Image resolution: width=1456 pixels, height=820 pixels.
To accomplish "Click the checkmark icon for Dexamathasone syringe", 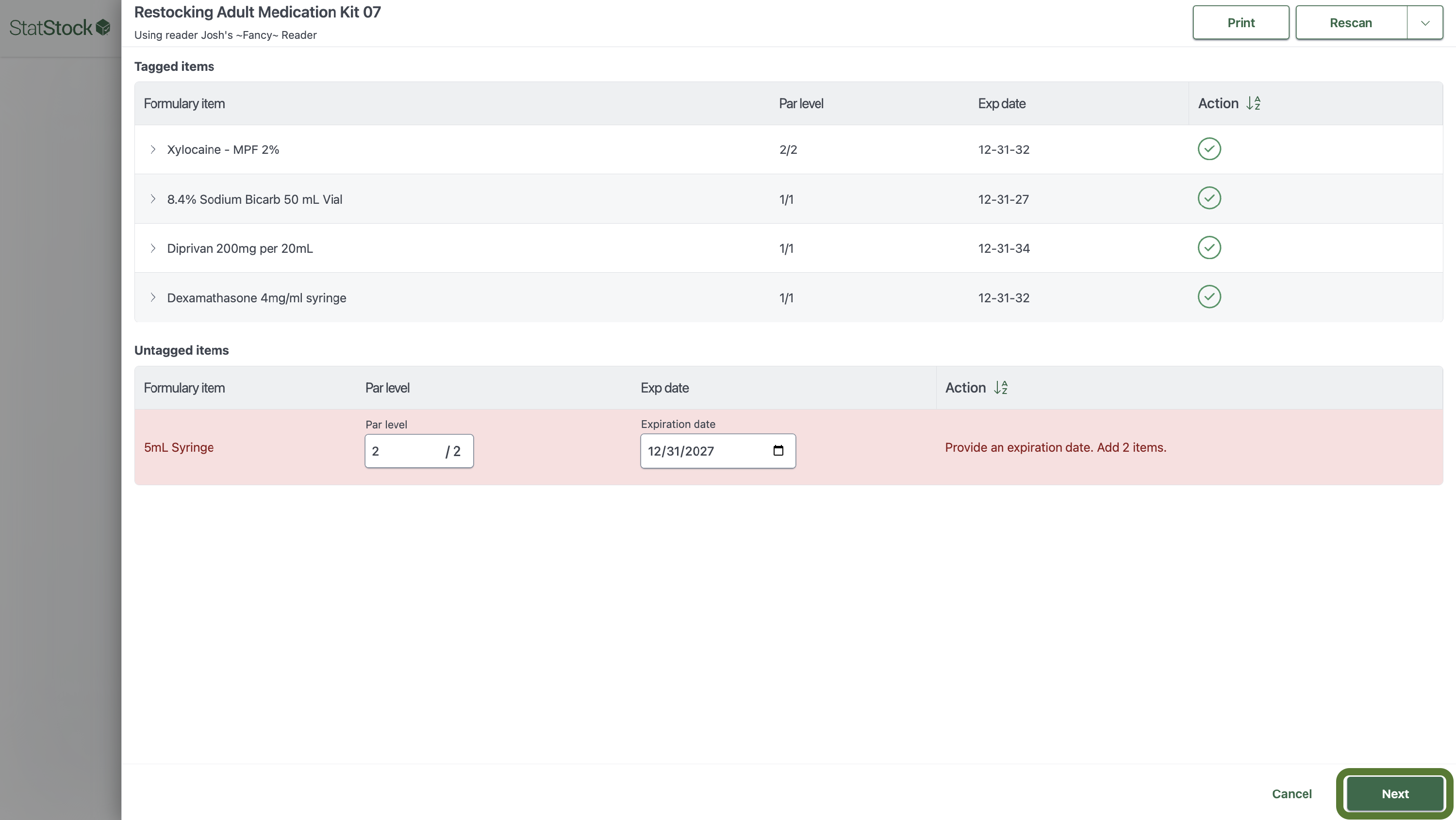I will coord(1209,296).
